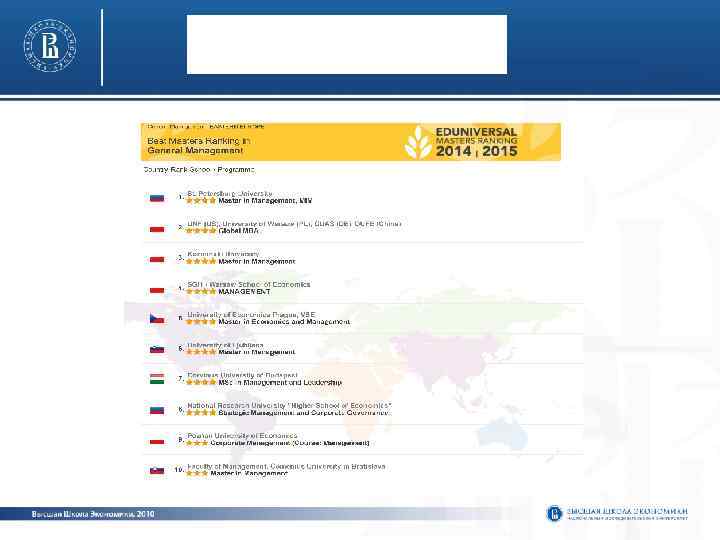Open the Kozminski University link
This screenshot has height=540, width=720.
point(223,254)
